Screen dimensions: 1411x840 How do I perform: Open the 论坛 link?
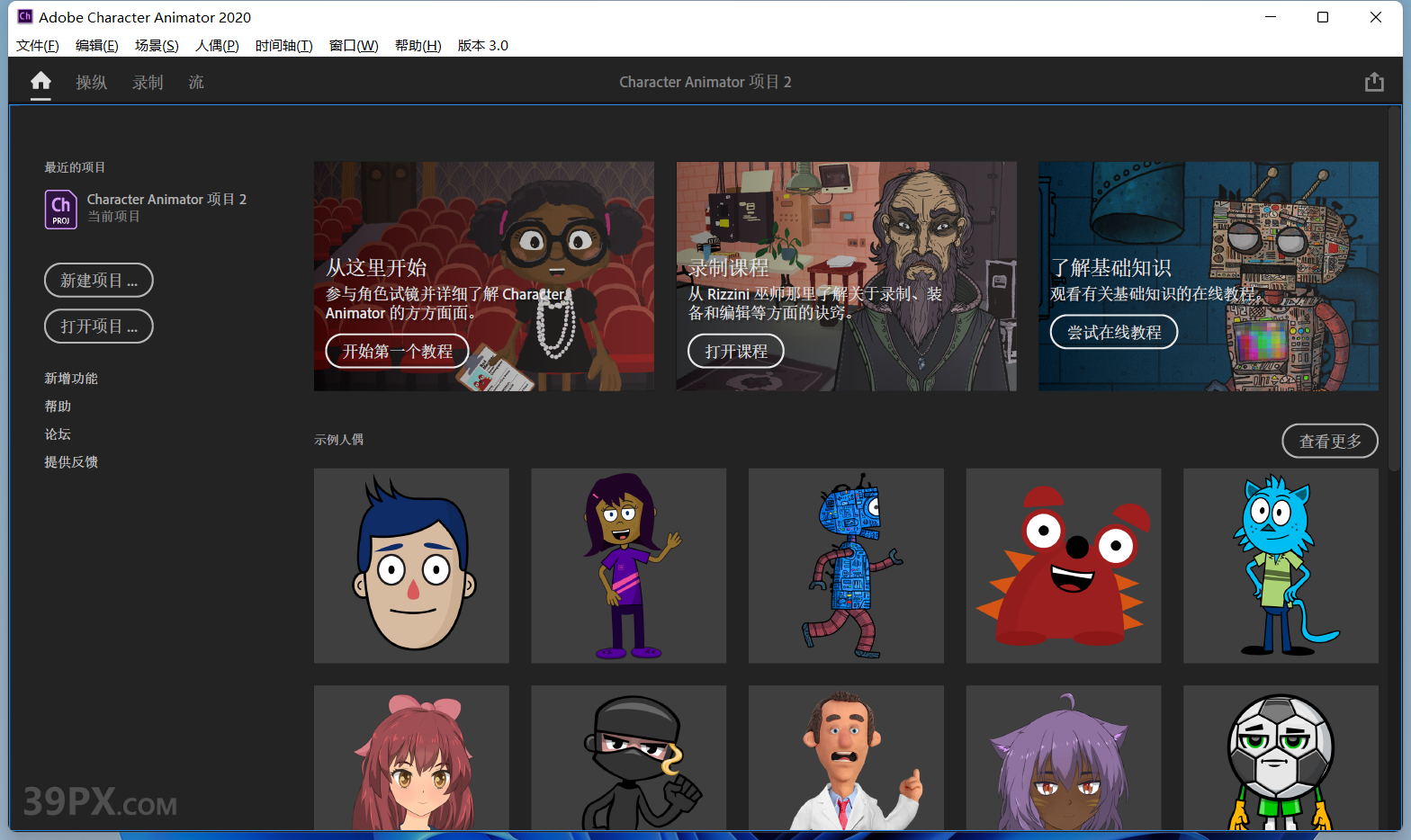tap(58, 434)
